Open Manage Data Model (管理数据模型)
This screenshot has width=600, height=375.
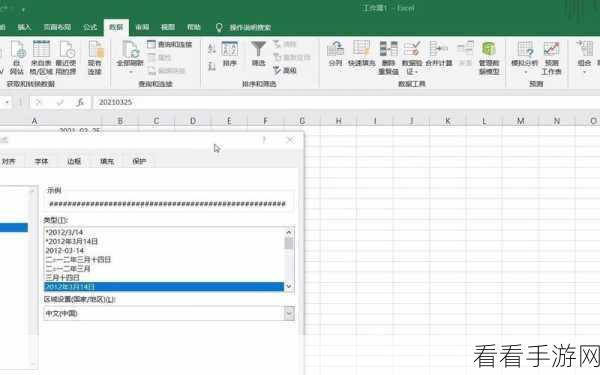click(489, 57)
